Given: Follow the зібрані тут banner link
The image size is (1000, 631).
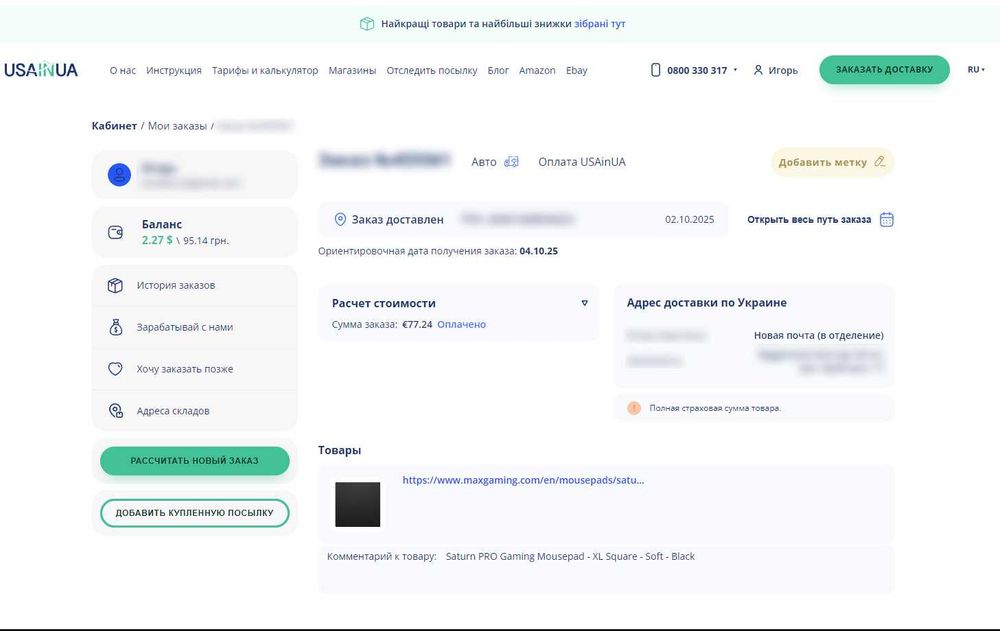Looking at the screenshot, I should pyautogui.click(x=599, y=24).
